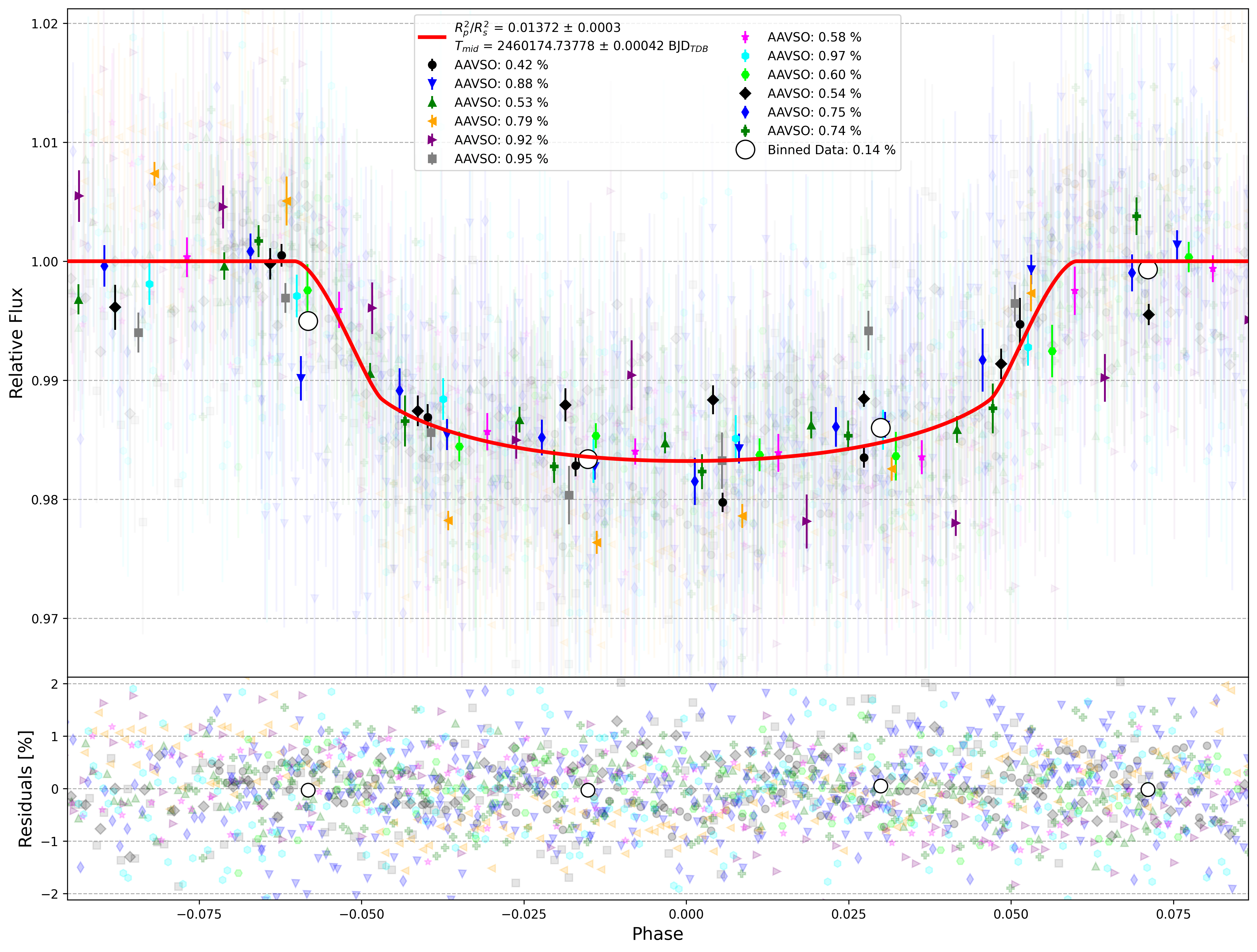Click the legend label 'AAVSO: 0.88 %'
This screenshot has width=1257, height=952.
(x=501, y=84)
